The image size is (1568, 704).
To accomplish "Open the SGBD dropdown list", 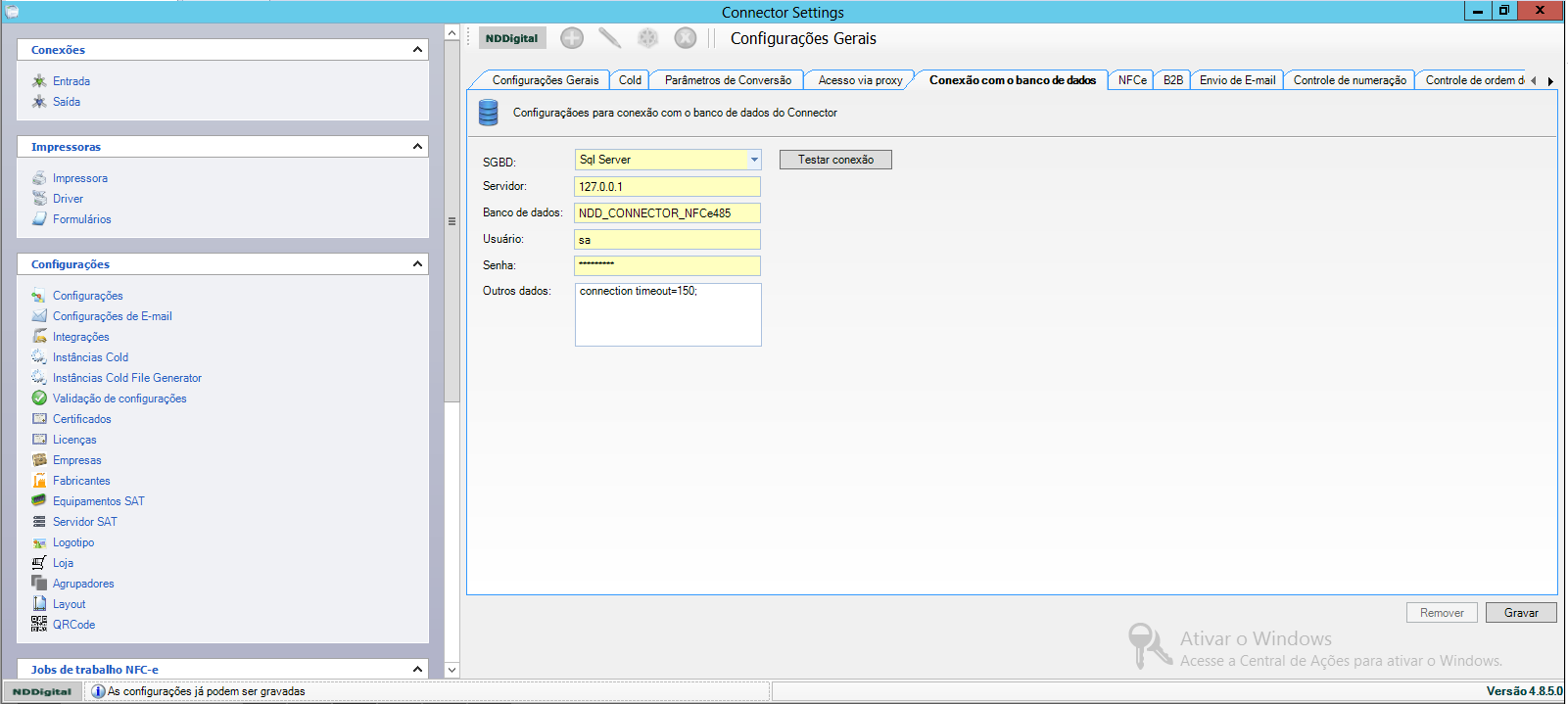I will (753, 160).
